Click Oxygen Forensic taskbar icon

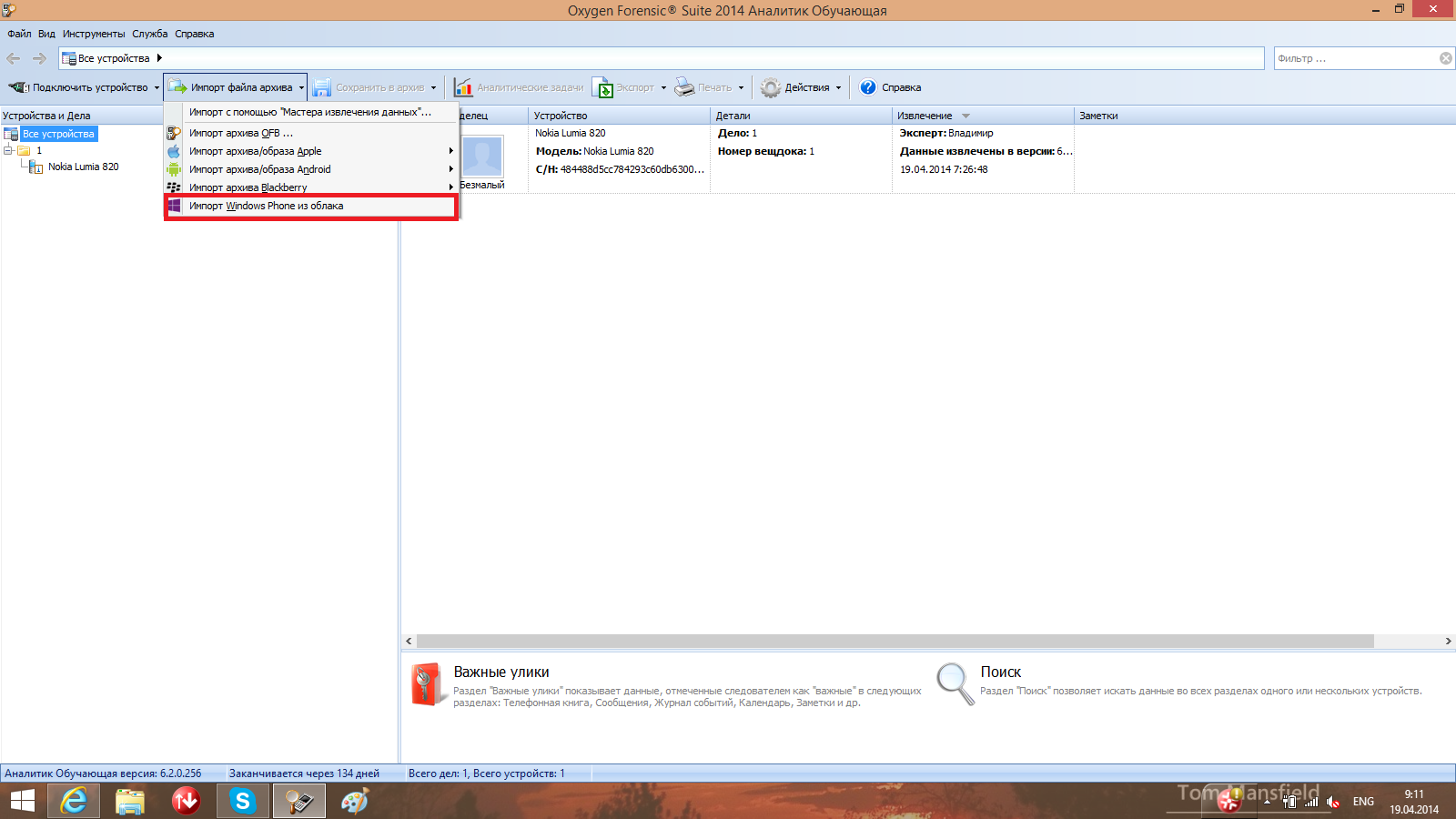(299, 801)
